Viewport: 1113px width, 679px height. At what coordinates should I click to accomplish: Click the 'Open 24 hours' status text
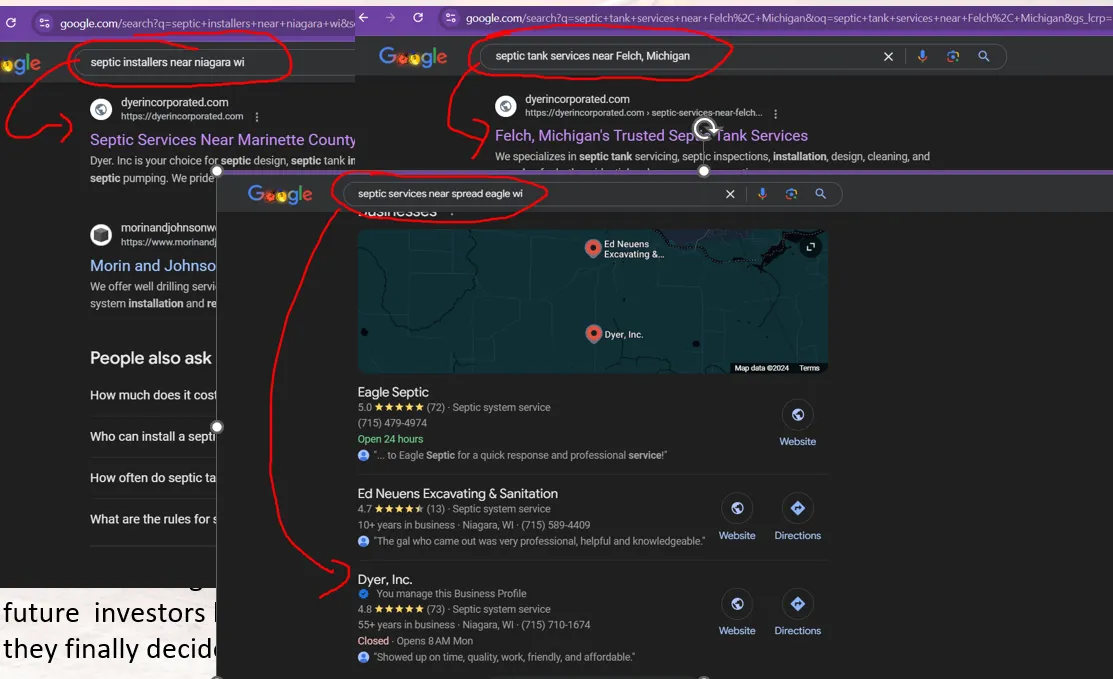coord(390,439)
